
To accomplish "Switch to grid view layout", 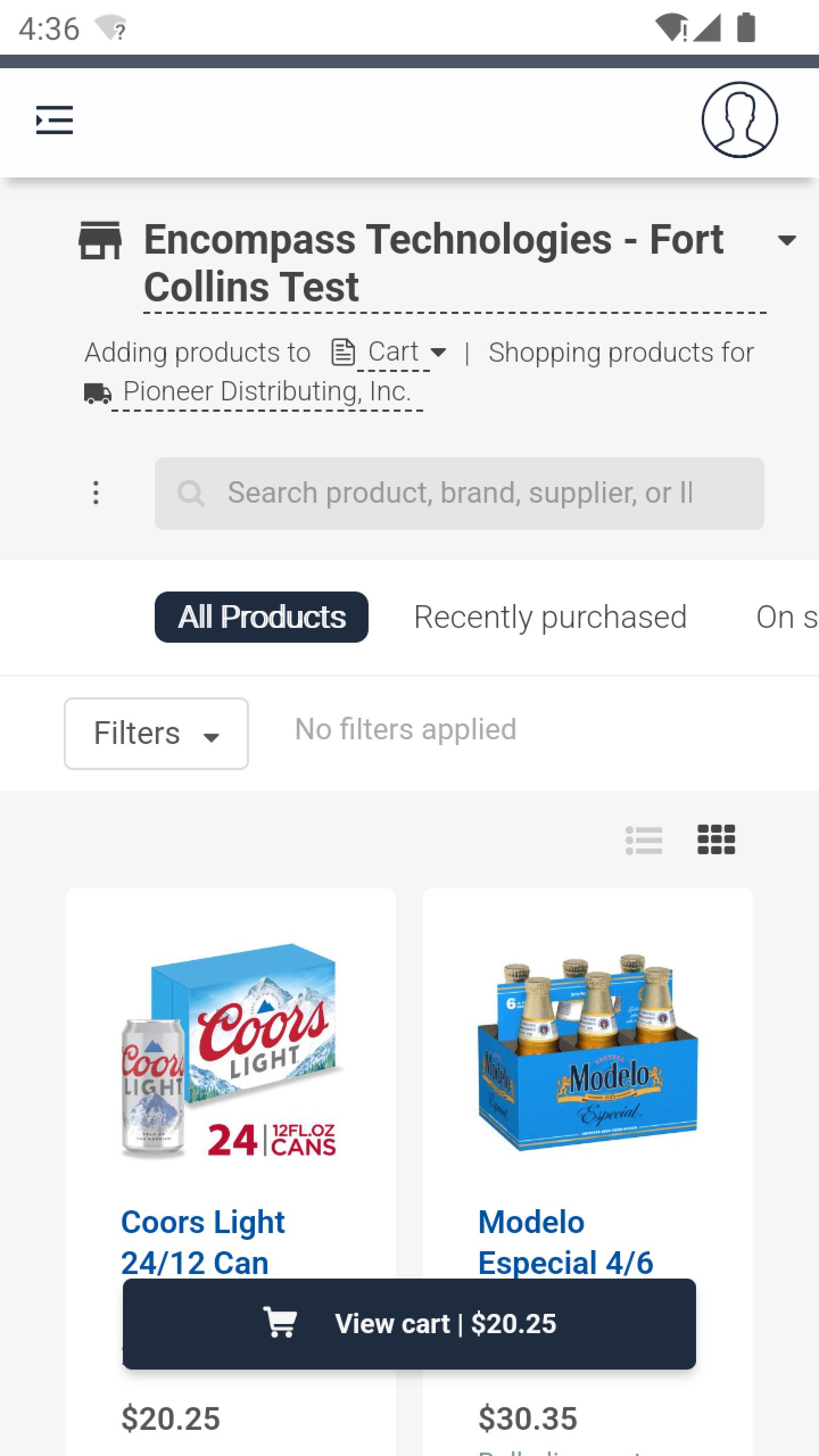I will [x=717, y=840].
